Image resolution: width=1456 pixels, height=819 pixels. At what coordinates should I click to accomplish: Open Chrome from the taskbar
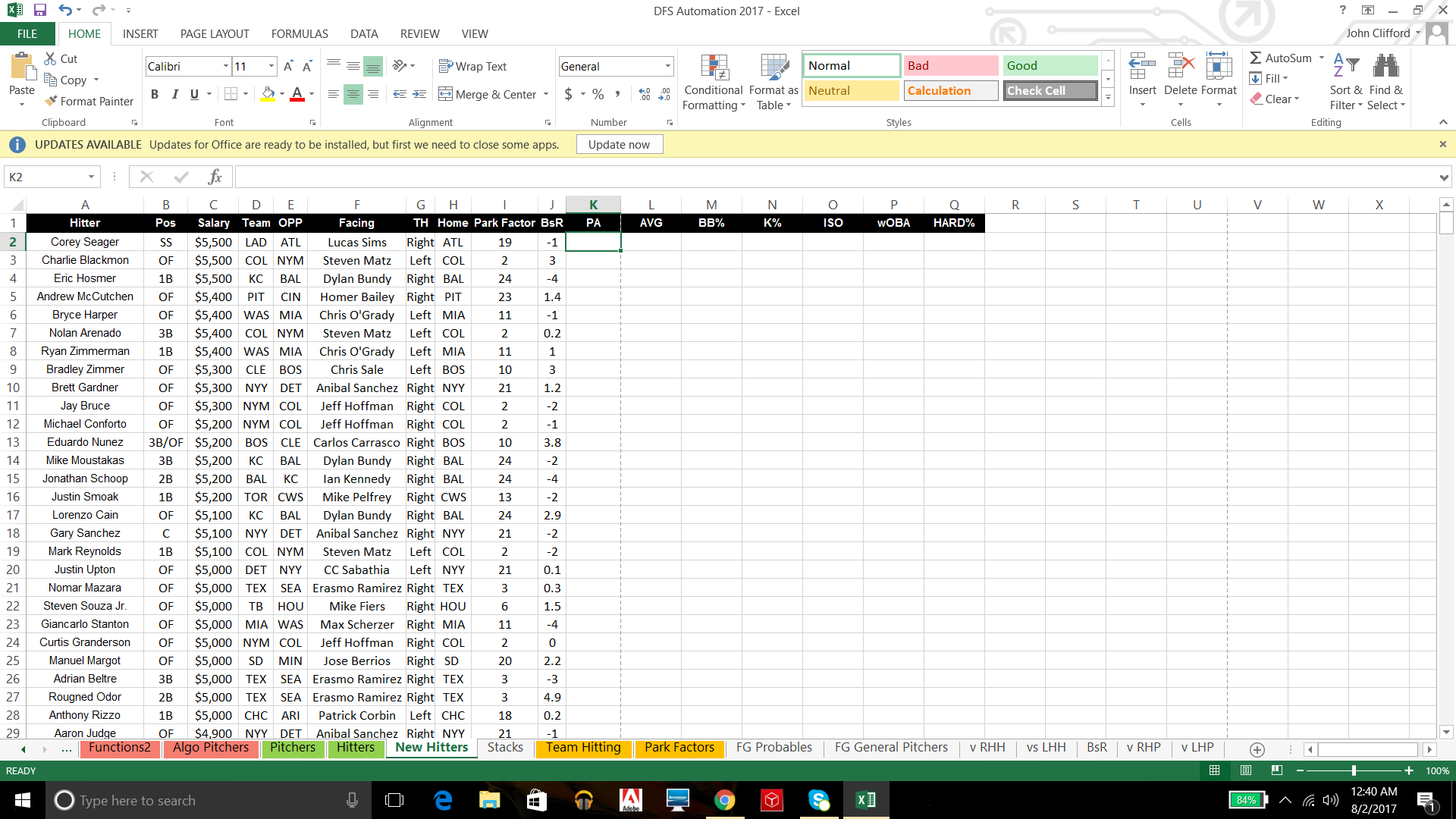click(x=724, y=801)
